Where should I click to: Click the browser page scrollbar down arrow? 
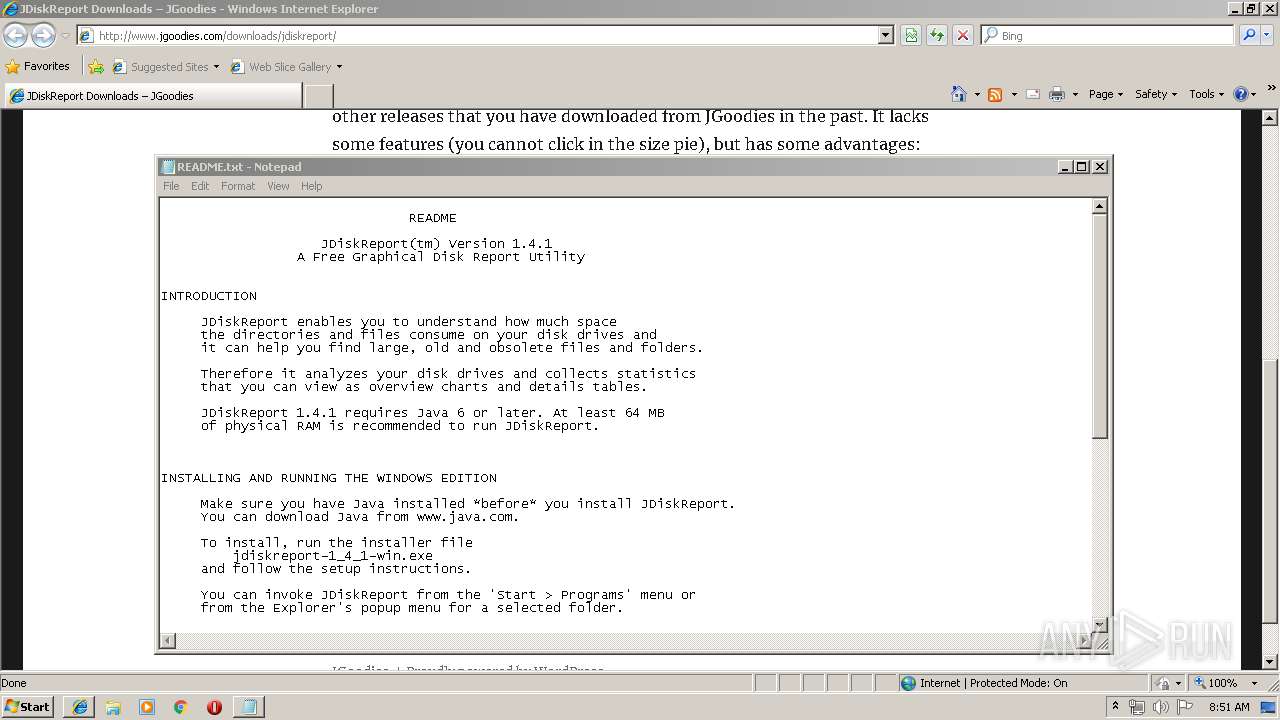1270,662
